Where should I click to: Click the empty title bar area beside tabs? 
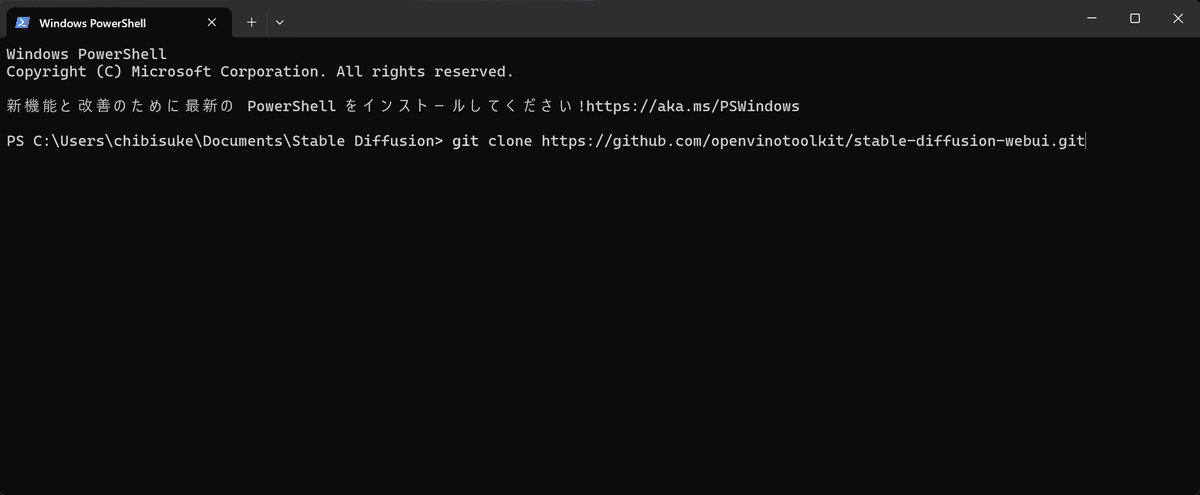(x=680, y=18)
